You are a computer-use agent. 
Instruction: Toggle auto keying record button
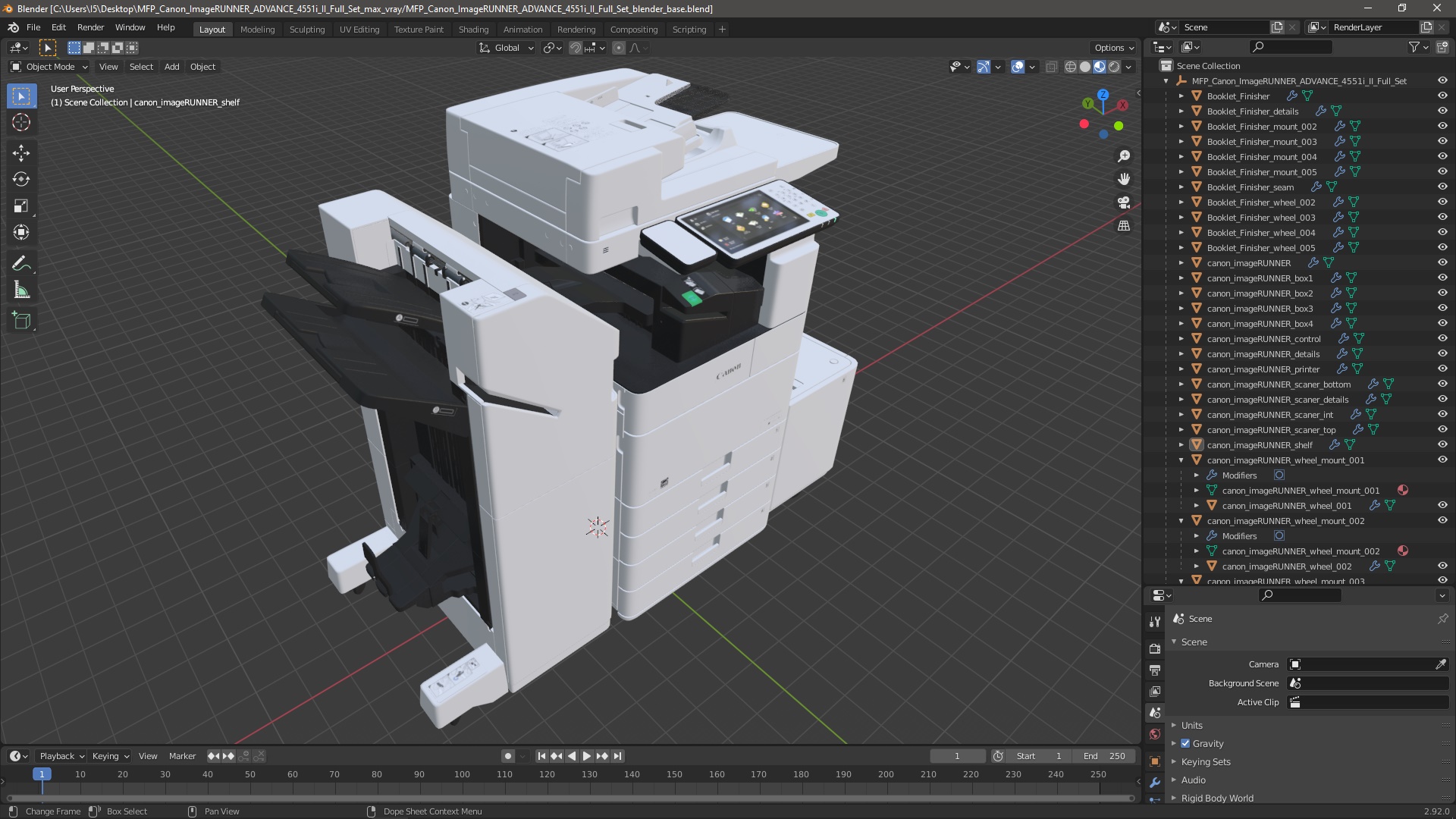[507, 756]
